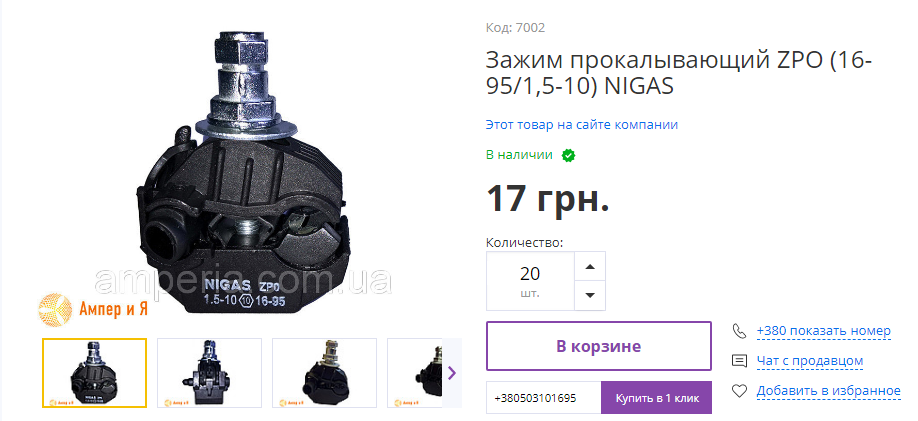Image resolution: width=918 pixels, height=421 pixels.
Task: Click the phone handset icon
Action: point(739,331)
